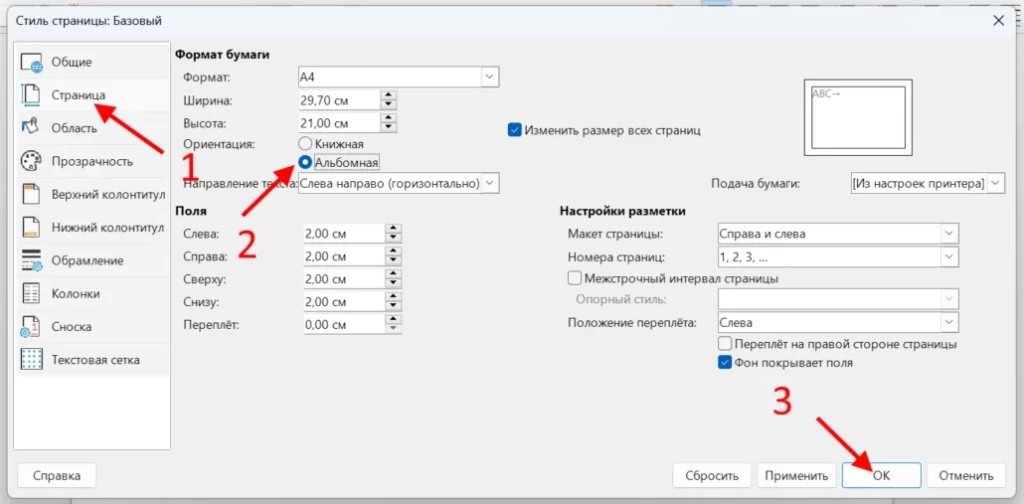Open the Область area icon

(x=31, y=128)
